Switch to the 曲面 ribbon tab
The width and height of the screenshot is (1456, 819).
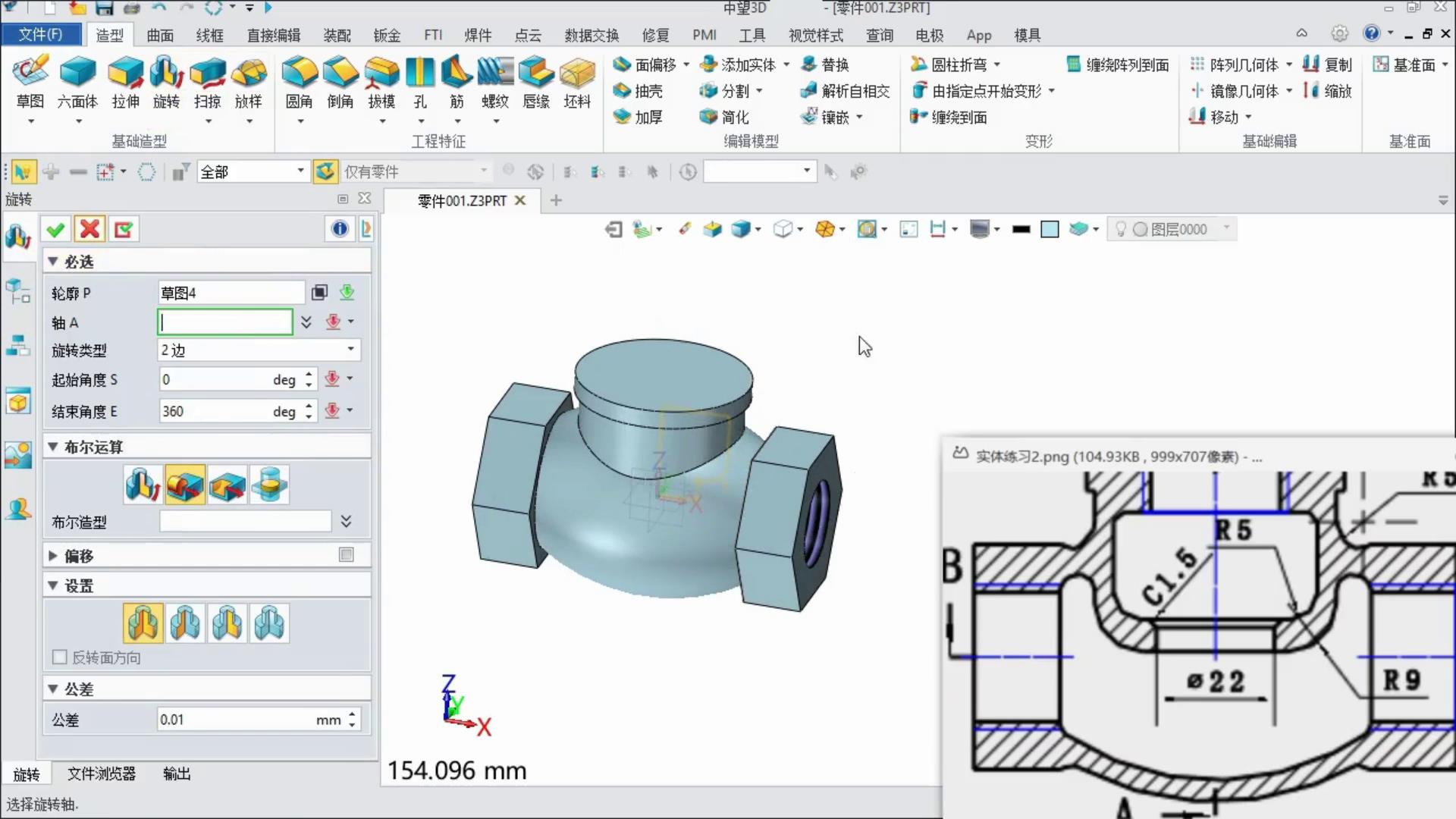[160, 35]
